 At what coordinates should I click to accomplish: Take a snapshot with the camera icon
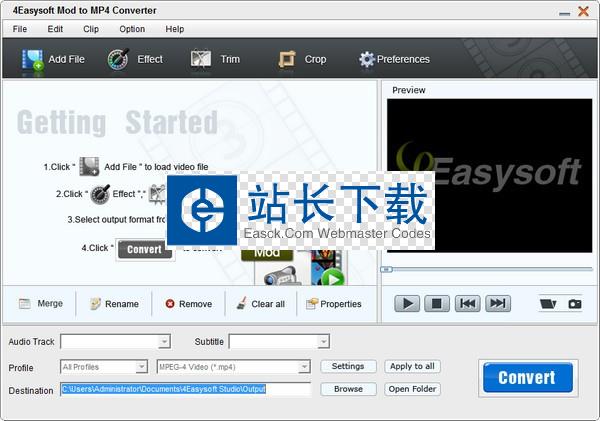[x=575, y=303]
